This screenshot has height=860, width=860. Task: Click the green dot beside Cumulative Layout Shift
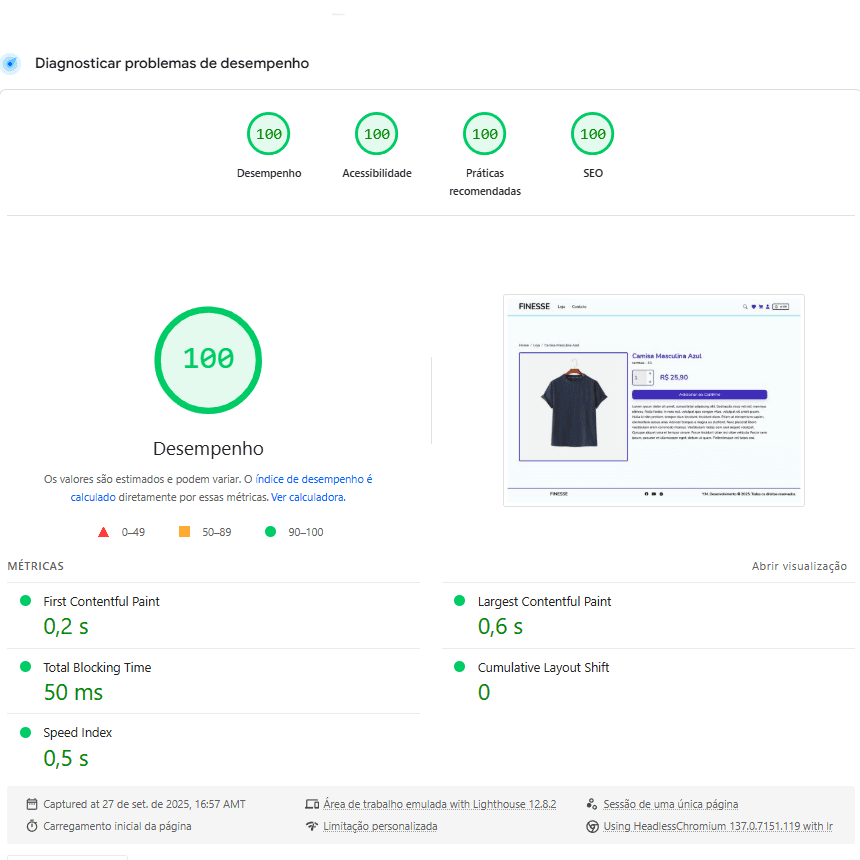pos(458,666)
